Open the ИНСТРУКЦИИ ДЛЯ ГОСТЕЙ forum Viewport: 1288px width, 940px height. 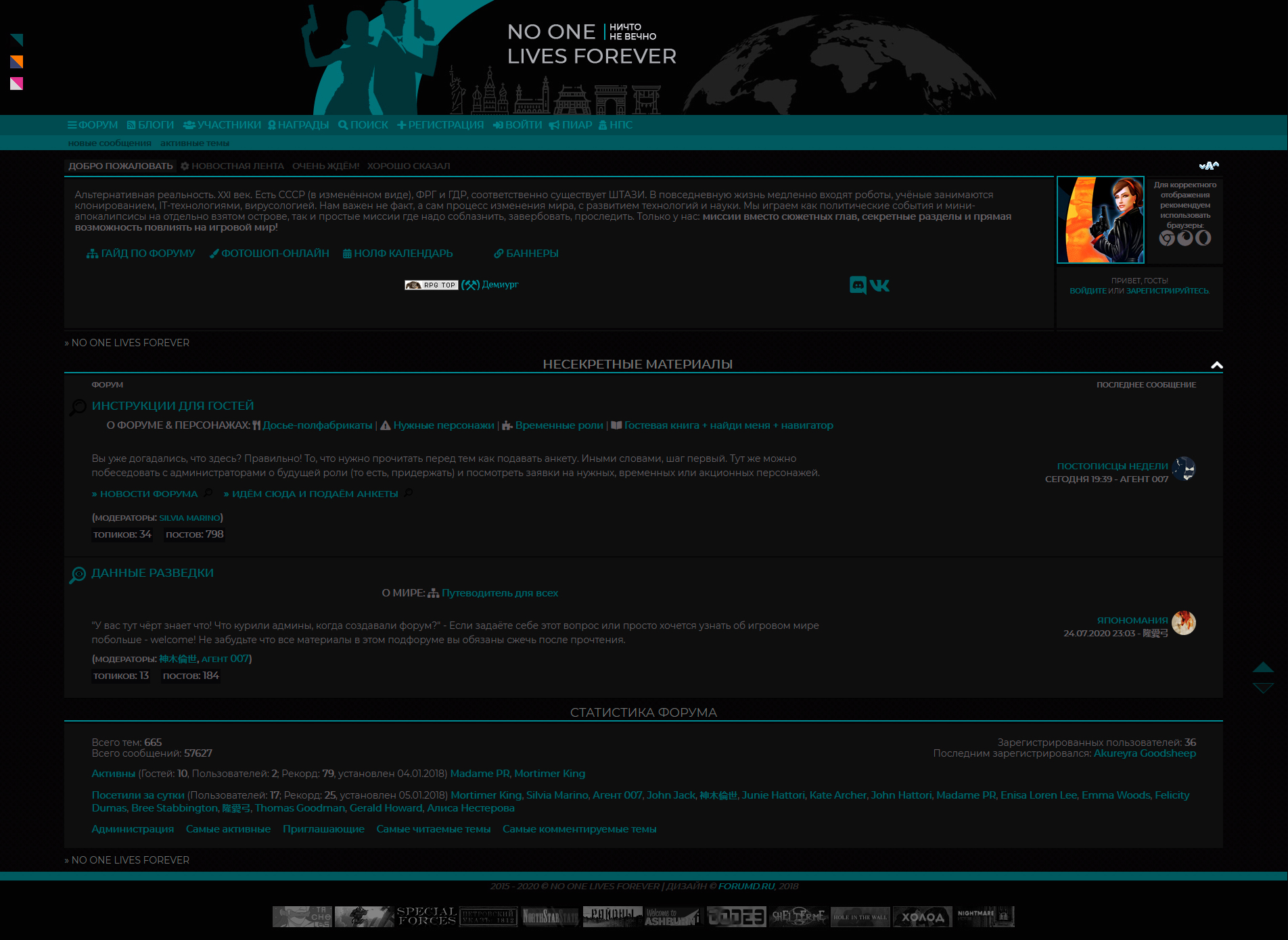(172, 406)
